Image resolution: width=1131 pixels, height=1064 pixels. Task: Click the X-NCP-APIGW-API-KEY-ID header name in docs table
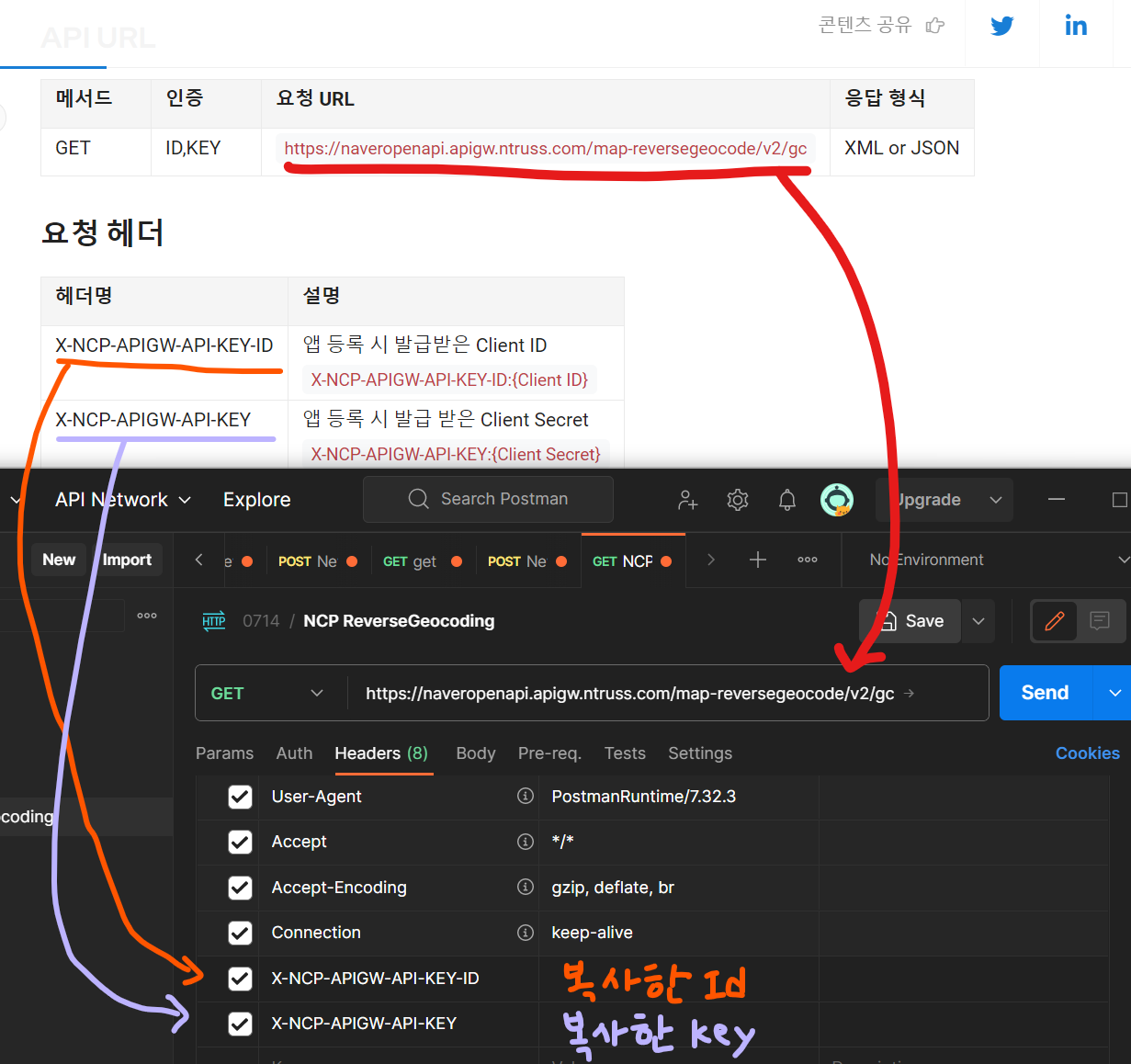click(164, 345)
